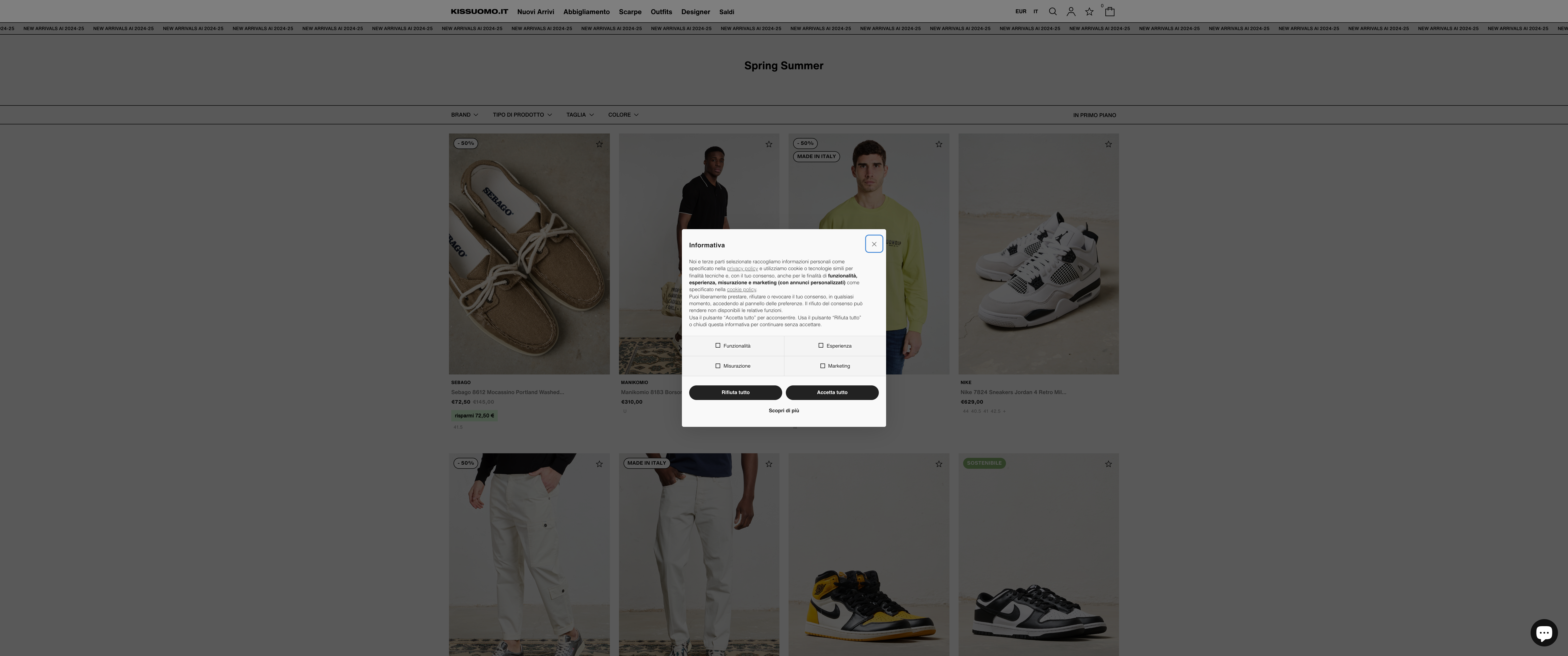Image resolution: width=1568 pixels, height=656 pixels.
Task: Click the Accetta tutto button
Action: (832, 392)
